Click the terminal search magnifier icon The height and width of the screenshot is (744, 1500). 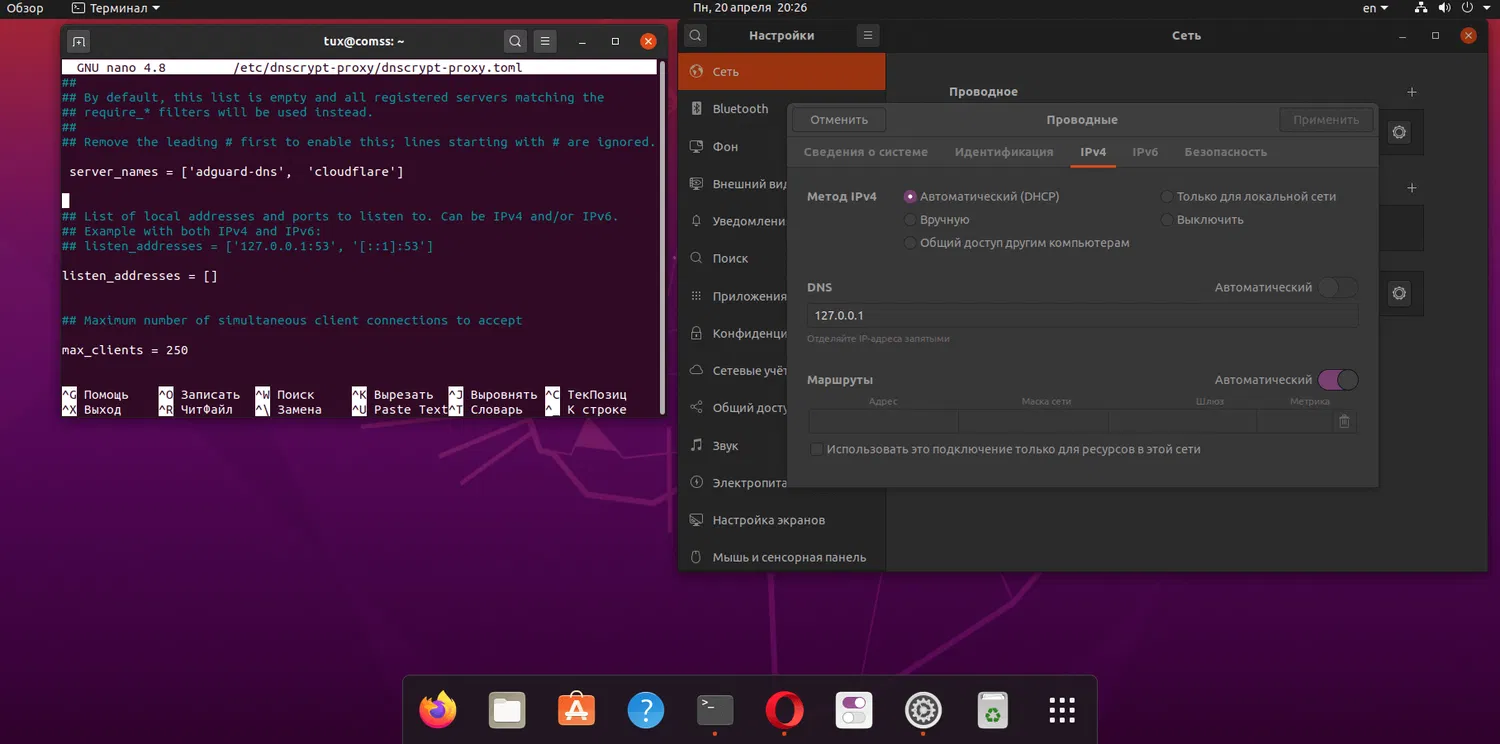[x=515, y=41]
